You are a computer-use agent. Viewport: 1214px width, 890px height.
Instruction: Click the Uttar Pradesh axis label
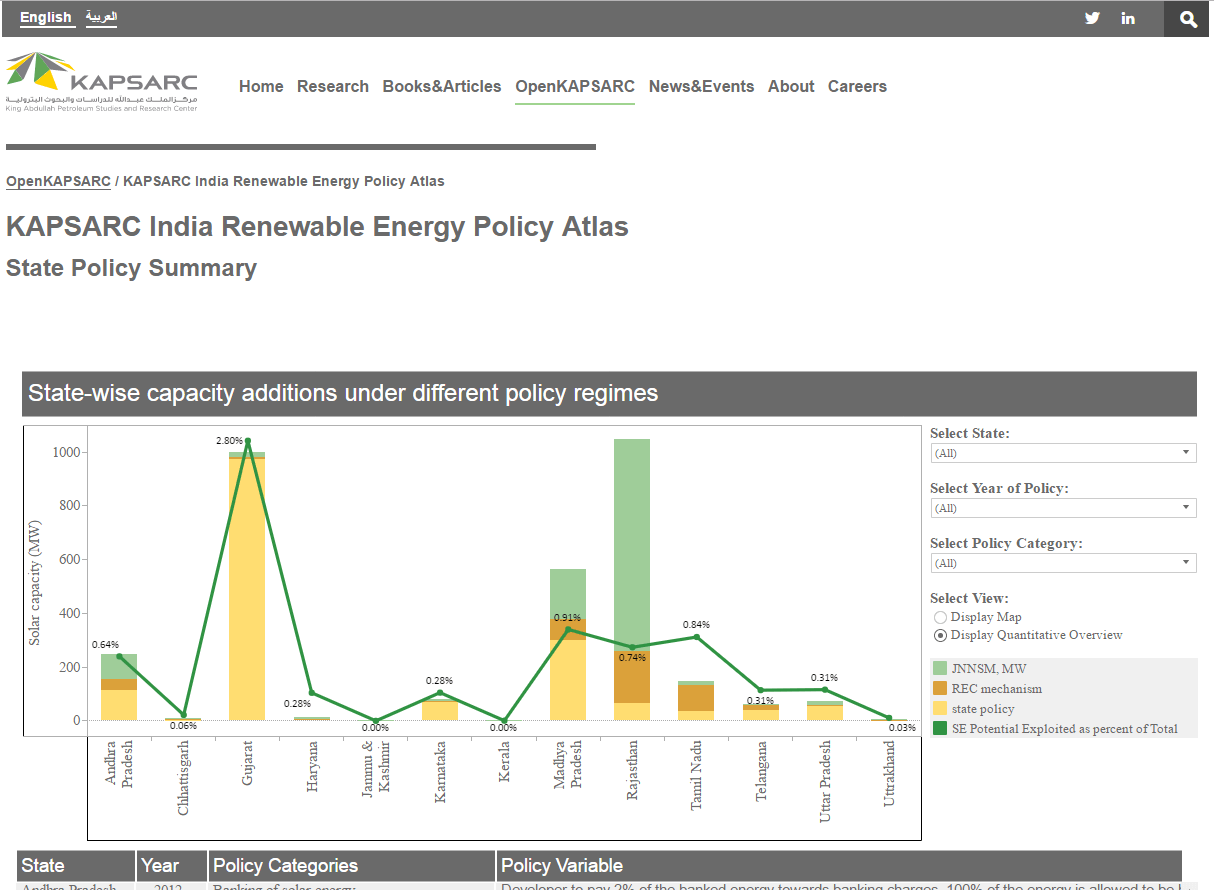[x=825, y=781]
